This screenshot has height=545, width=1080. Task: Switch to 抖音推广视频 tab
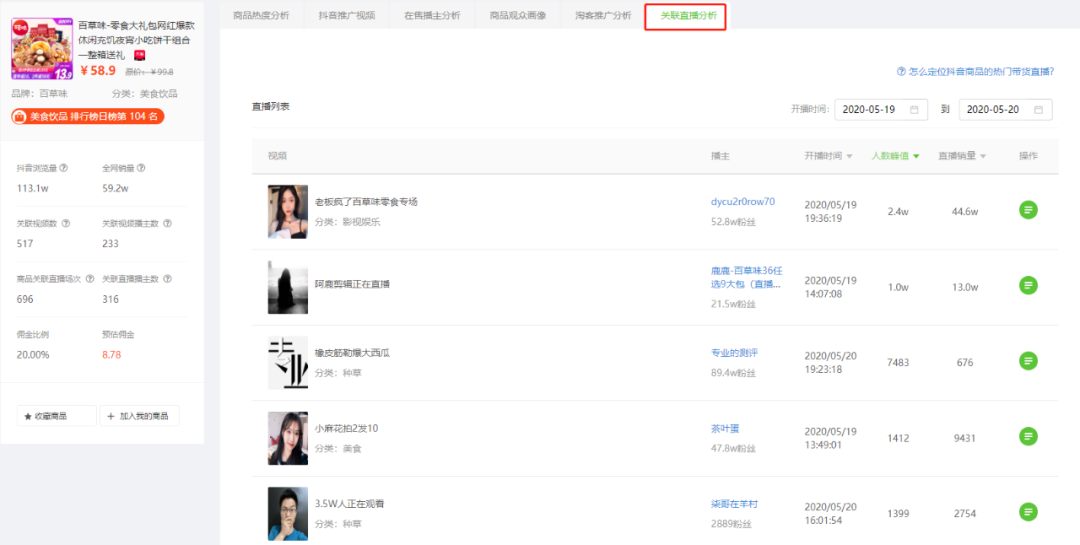(346, 15)
